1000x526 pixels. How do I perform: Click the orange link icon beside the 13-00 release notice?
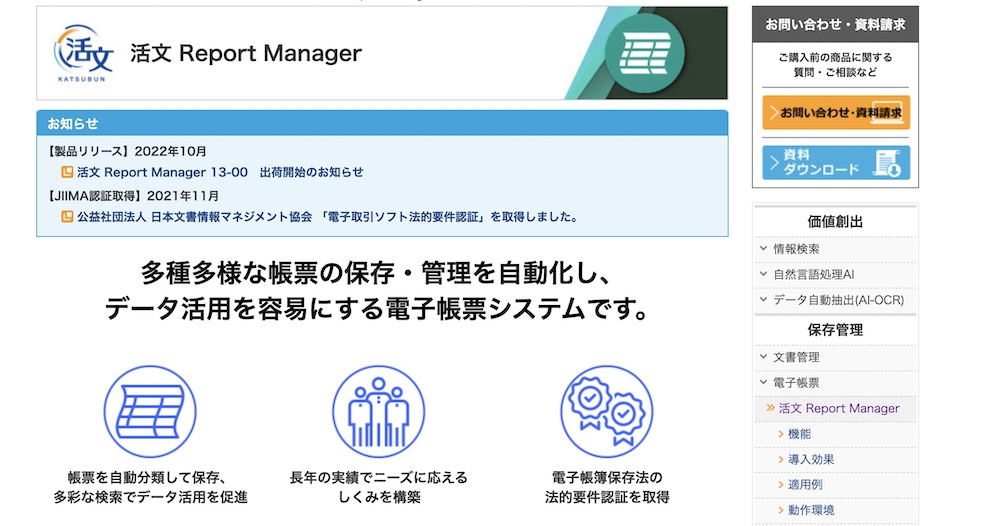[x=66, y=172]
